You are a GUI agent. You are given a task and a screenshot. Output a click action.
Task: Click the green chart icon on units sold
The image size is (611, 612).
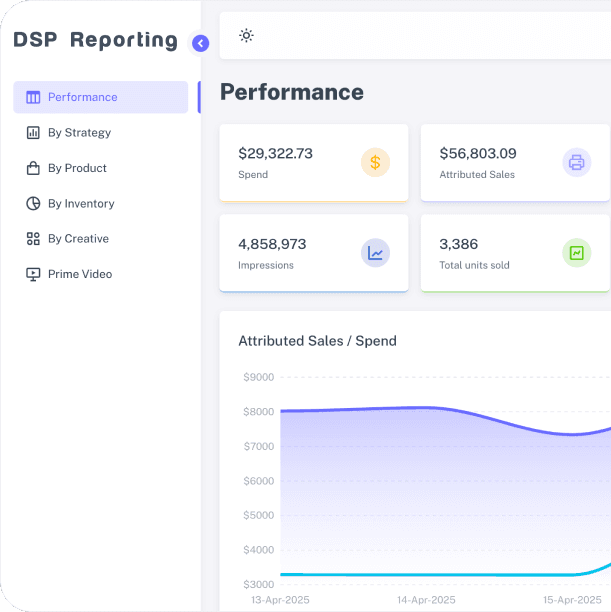click(577, 253)
